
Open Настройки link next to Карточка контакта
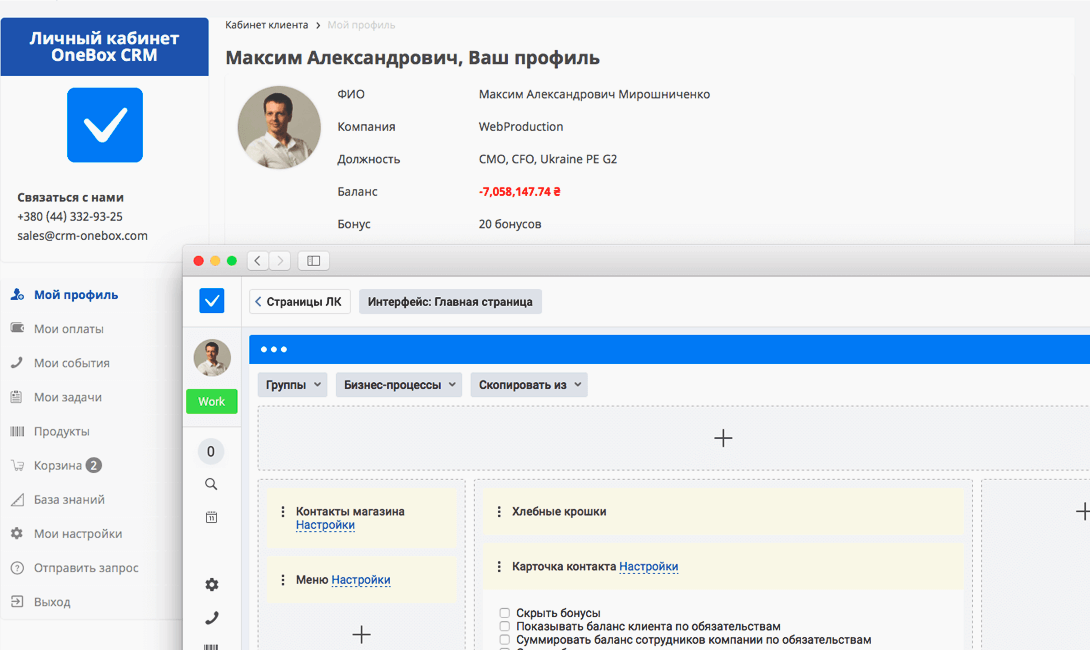pos(649,567)
